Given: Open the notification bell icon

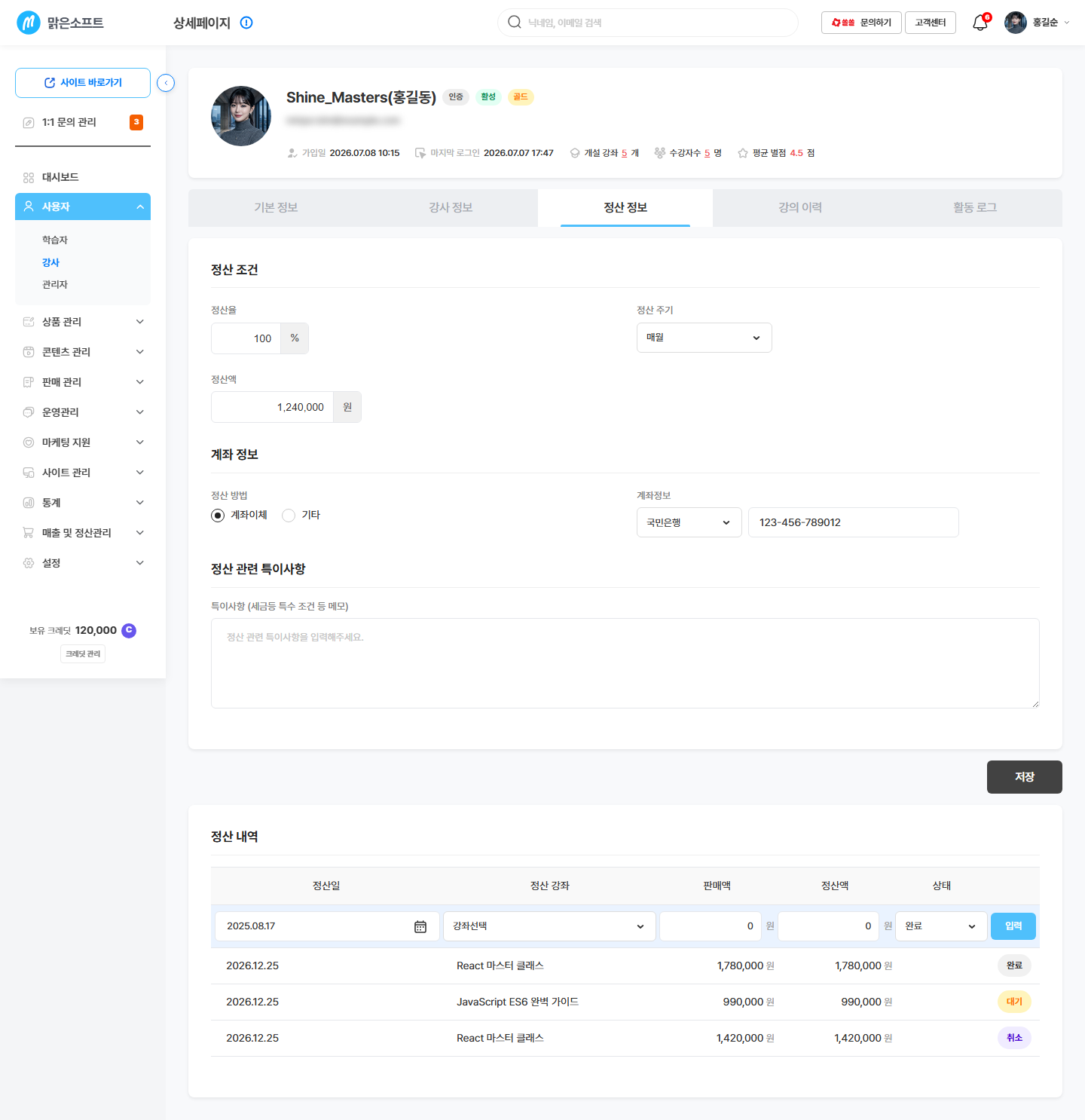Looking at the screenshot, I should (980, 23).
